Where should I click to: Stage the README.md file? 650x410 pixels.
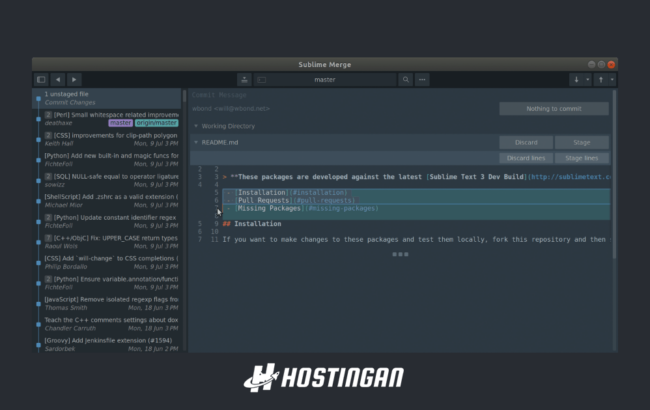click(582, 142)
